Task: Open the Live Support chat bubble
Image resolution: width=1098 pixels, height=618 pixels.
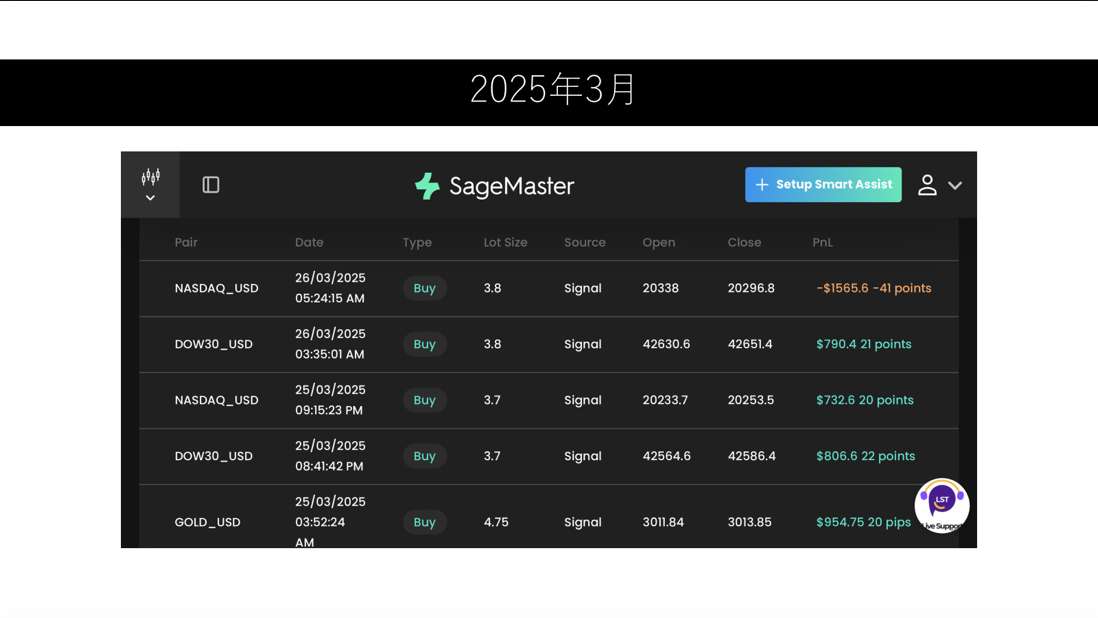Action: coord(941,505)
